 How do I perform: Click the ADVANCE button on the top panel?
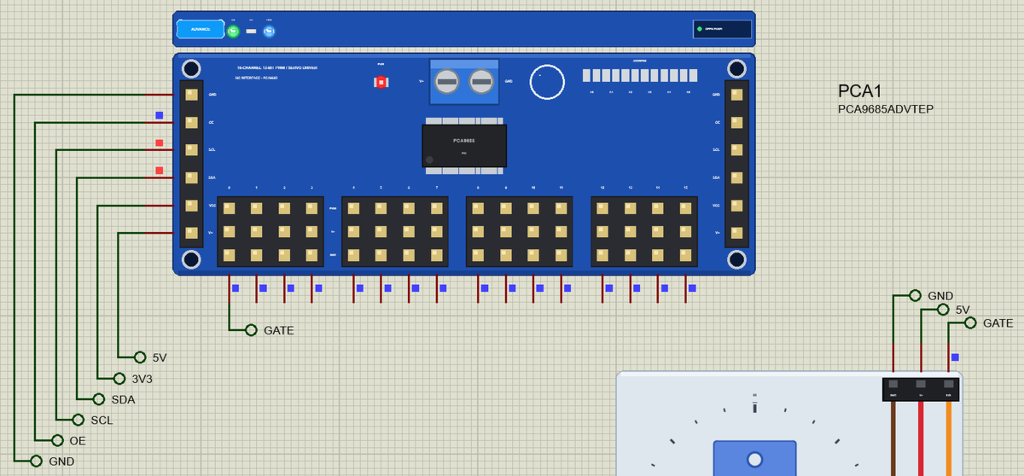coord(200,29)
